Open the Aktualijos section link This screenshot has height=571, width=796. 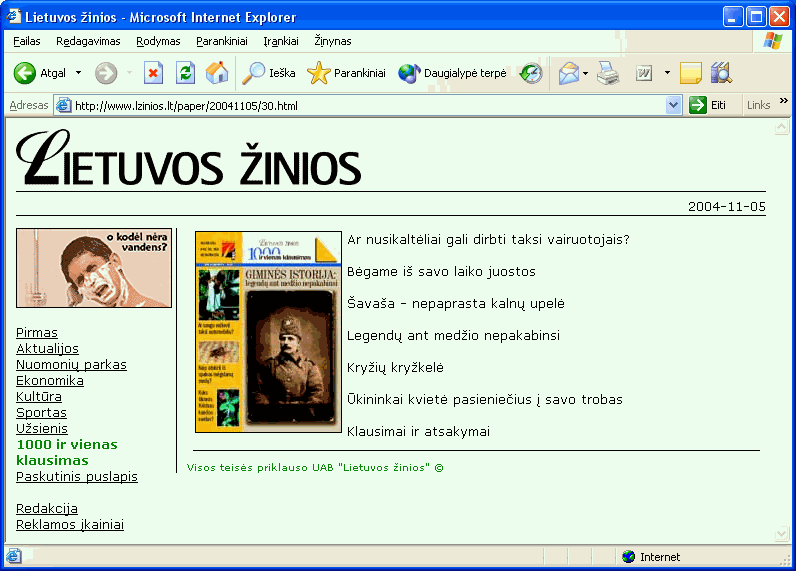47,349
